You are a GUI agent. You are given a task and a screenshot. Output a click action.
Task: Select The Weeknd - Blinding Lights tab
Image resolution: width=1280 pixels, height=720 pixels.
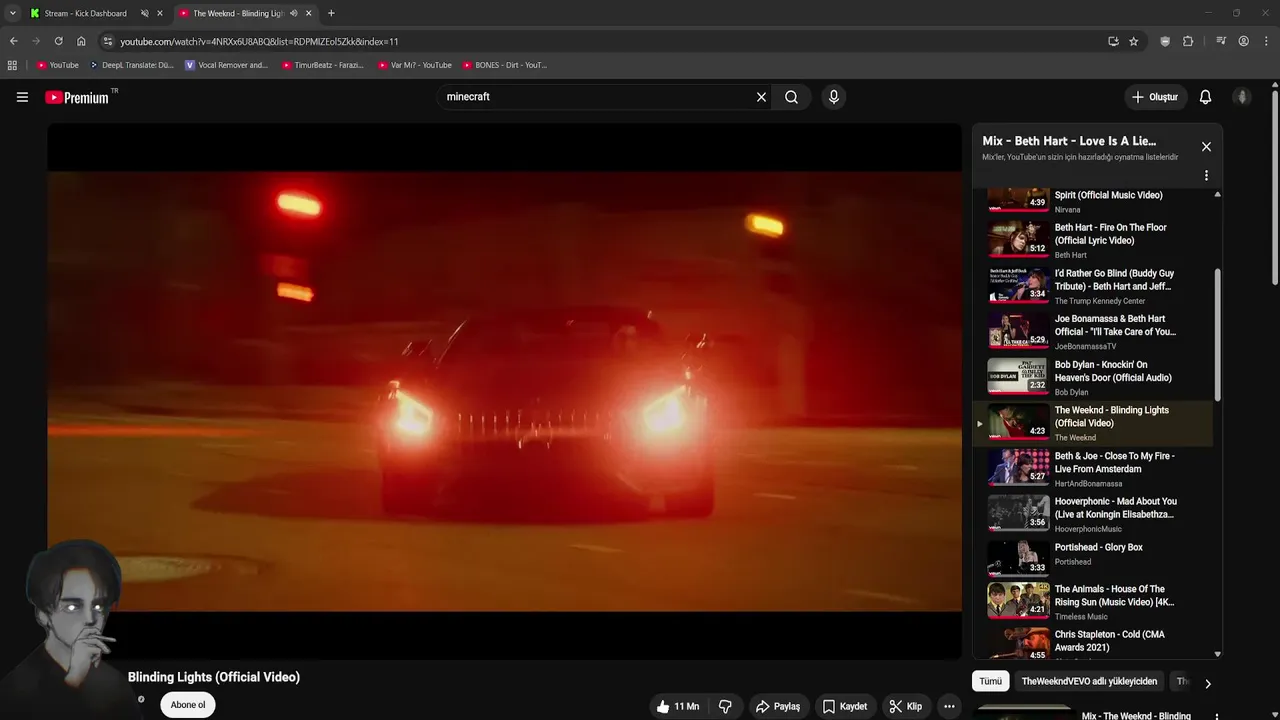tap(238, 13)
